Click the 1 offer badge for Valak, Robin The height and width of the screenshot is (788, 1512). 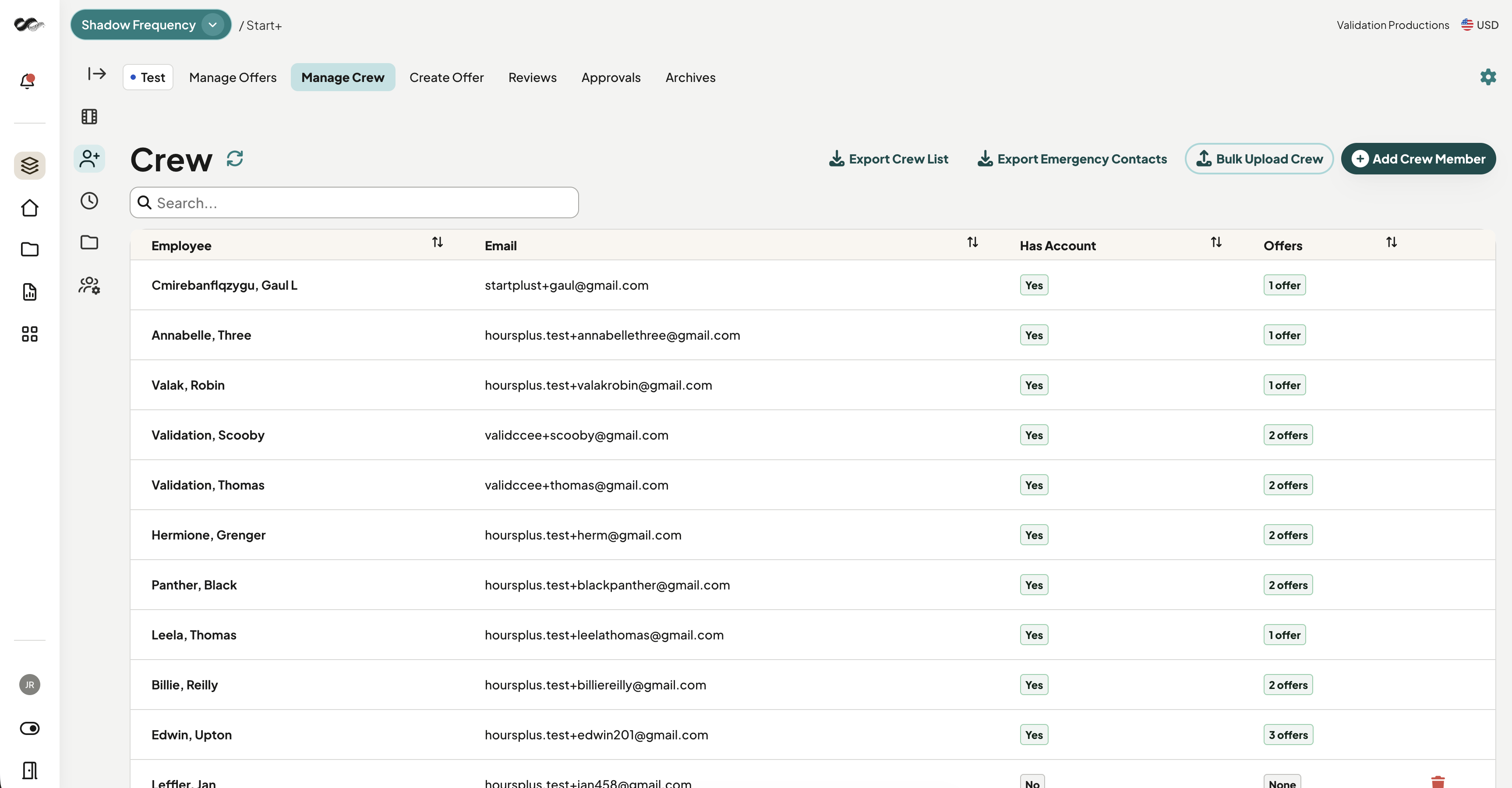[1284, 385]
